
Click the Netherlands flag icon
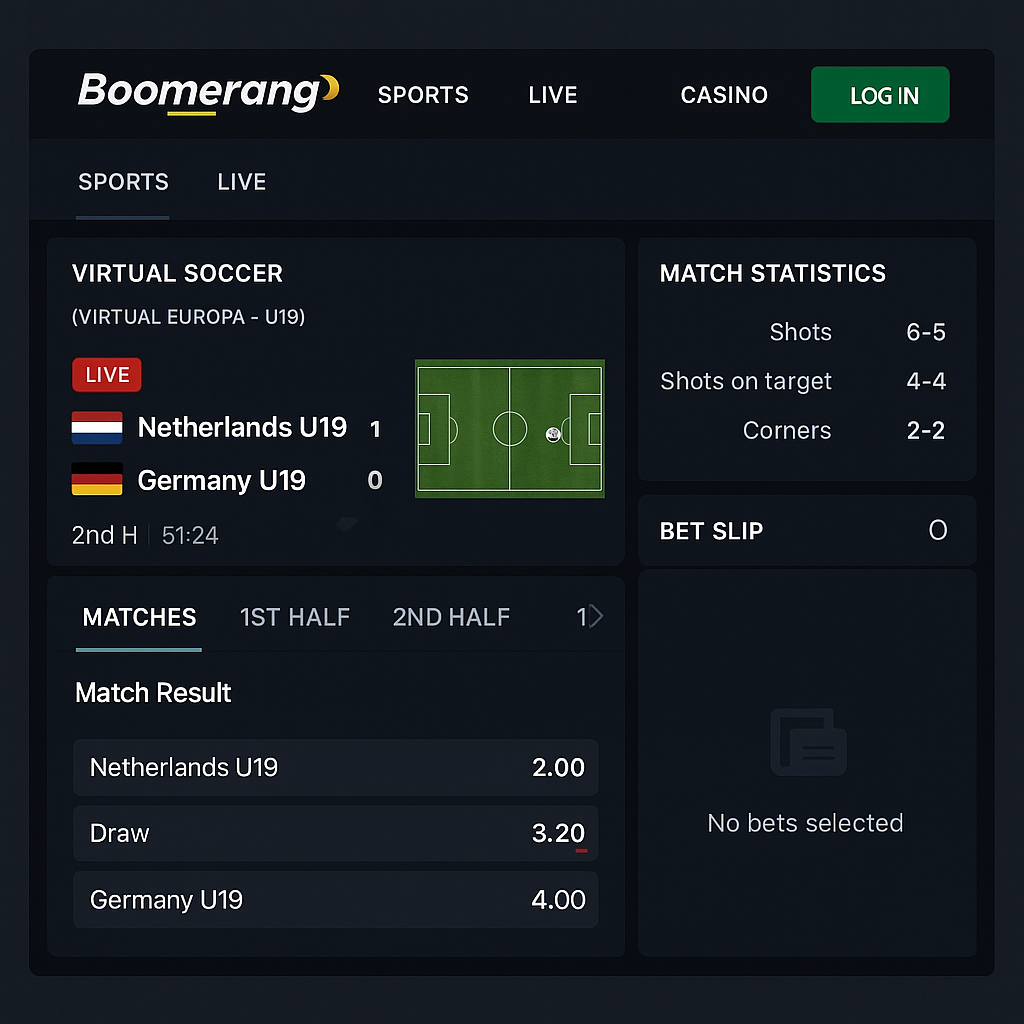tap(97, 427)
